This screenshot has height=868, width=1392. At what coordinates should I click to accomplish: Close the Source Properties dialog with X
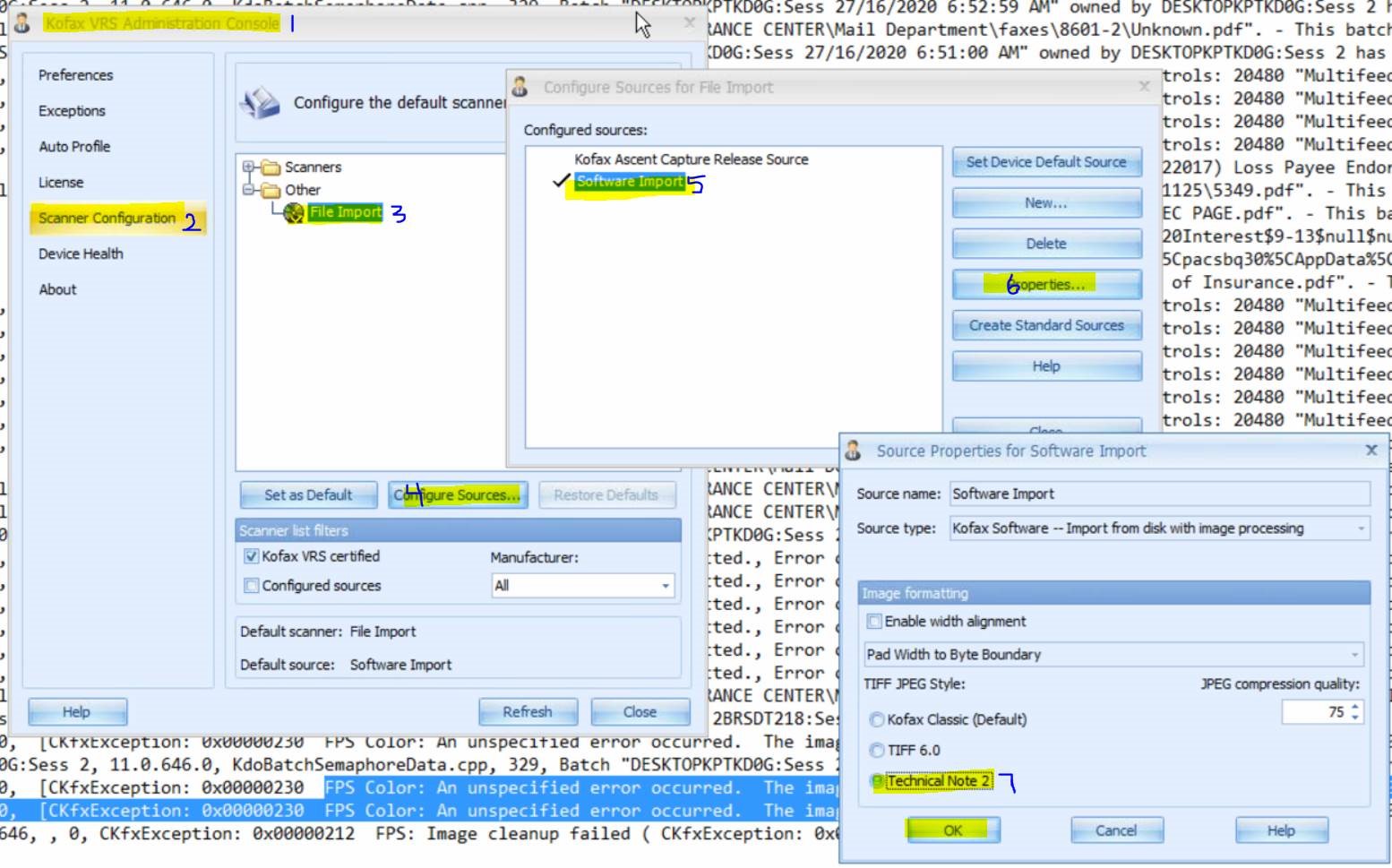pyautogui.click(x=1371, y=451)
